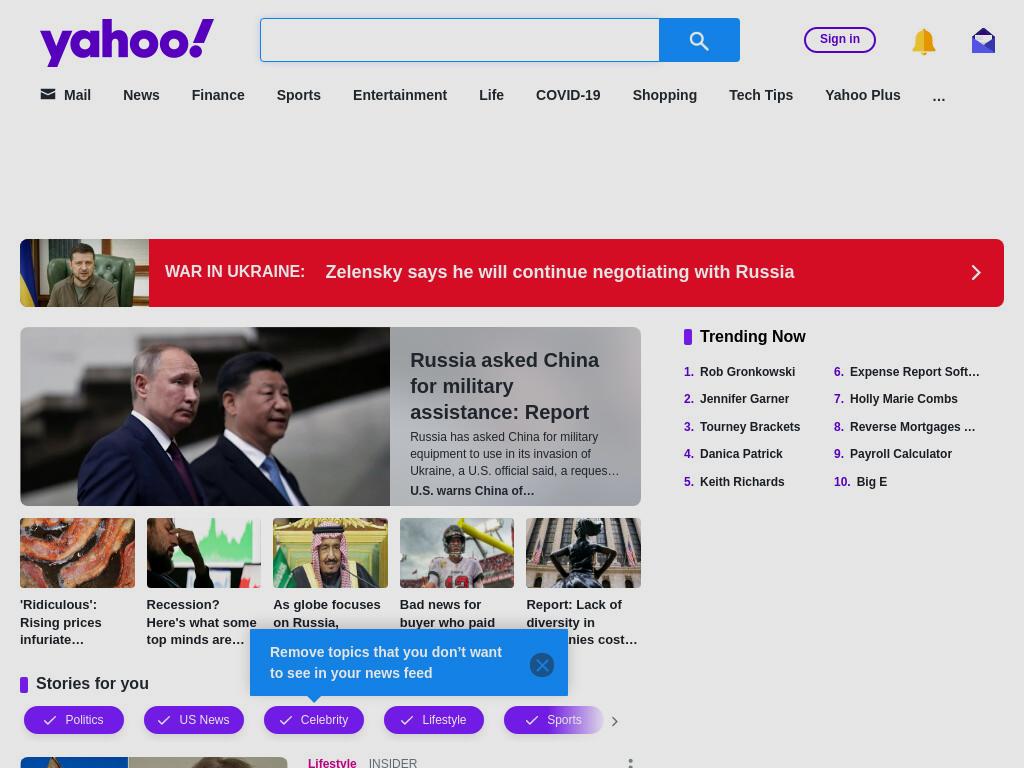Open the Life section
The height and width of the screenshot is (768, 1024).
491,95
